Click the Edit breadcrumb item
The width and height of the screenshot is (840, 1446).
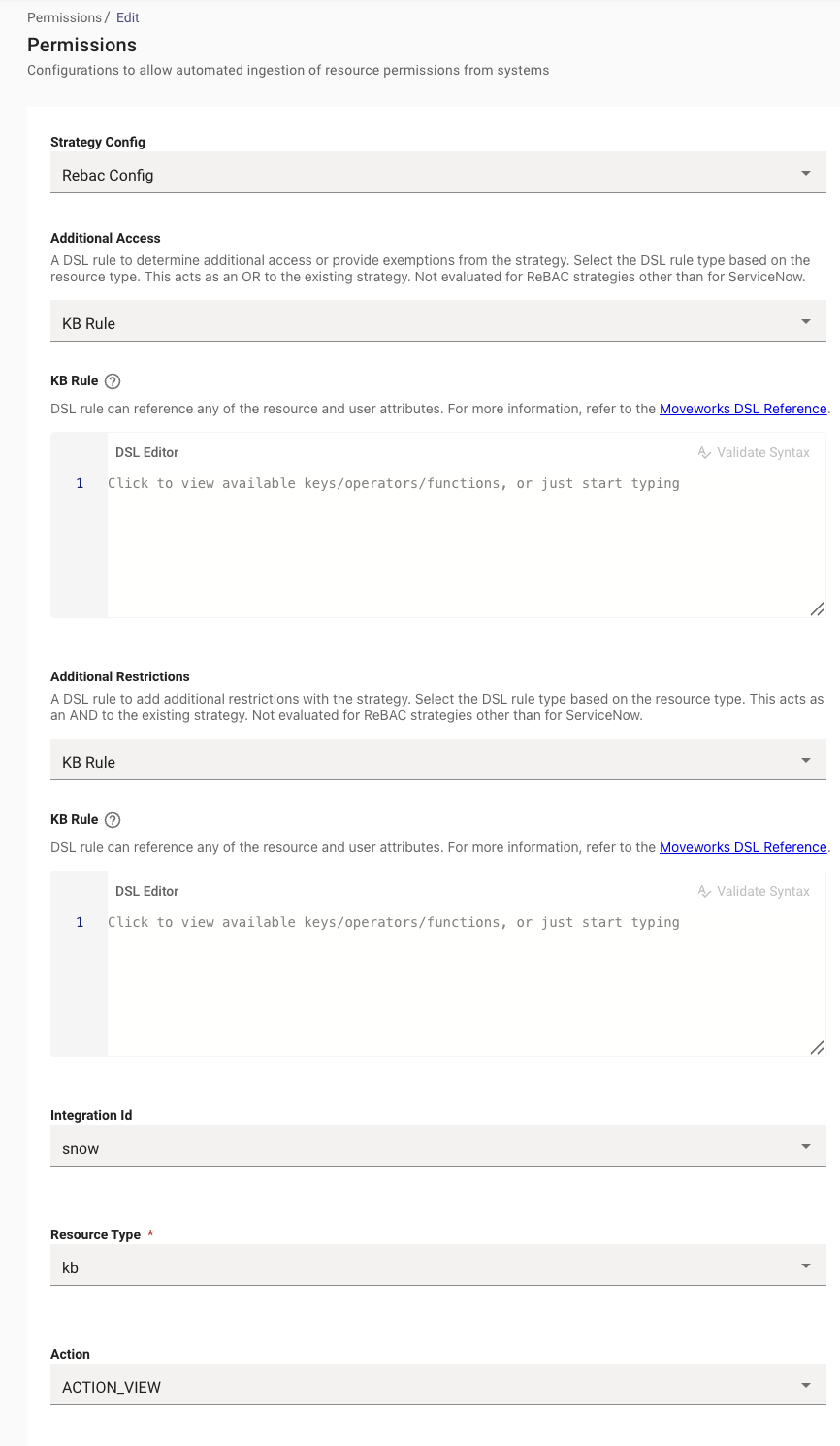pos(128,17)
